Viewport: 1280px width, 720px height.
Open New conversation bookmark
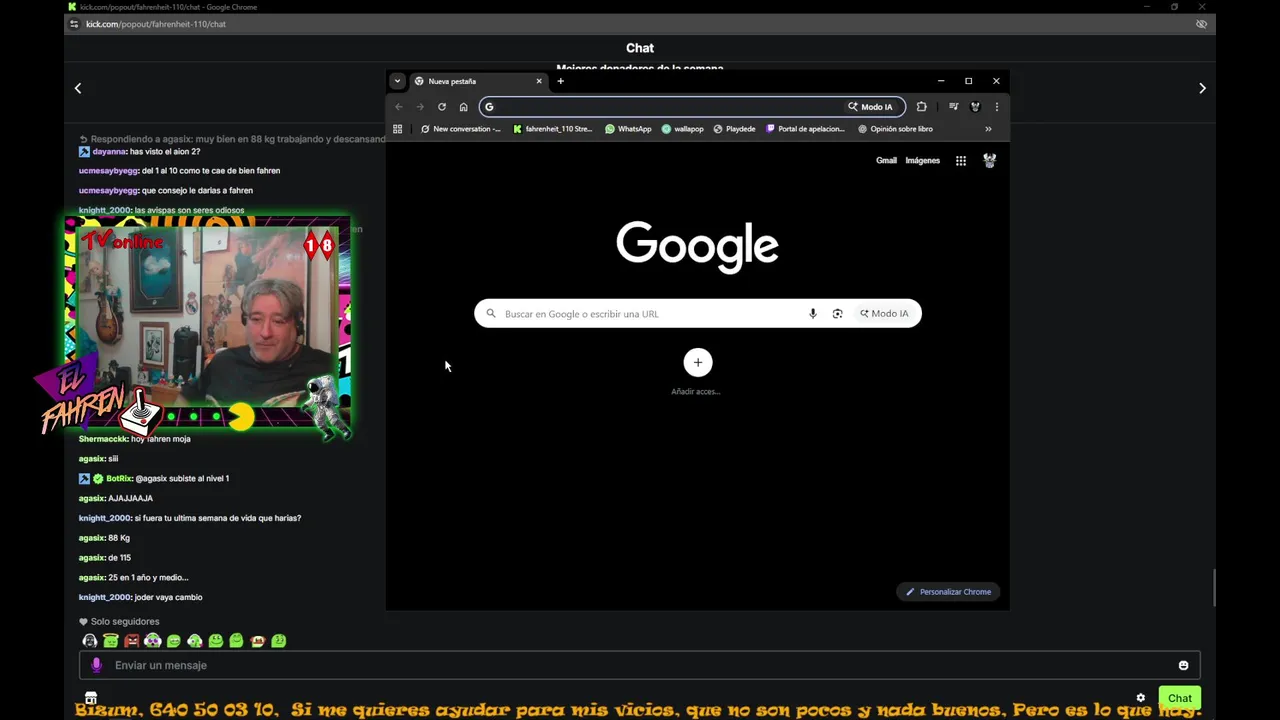[x=461, y=129]
